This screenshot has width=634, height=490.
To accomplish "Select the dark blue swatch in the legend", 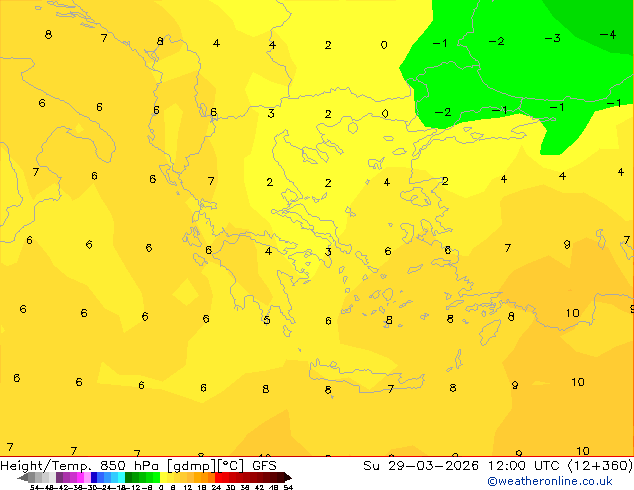I will pos(94,477).
